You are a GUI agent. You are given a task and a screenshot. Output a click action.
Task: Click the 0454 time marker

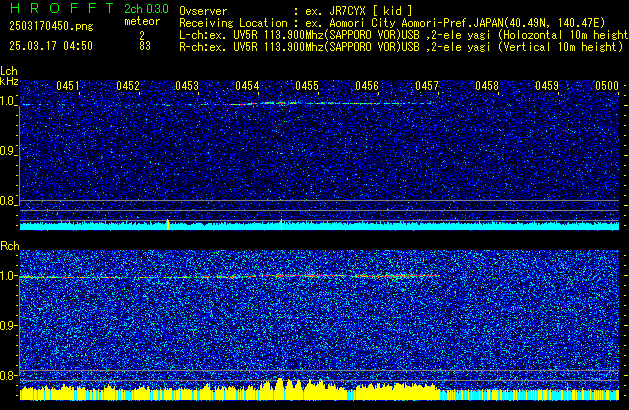pyautogui.click(x=247, y=86)
